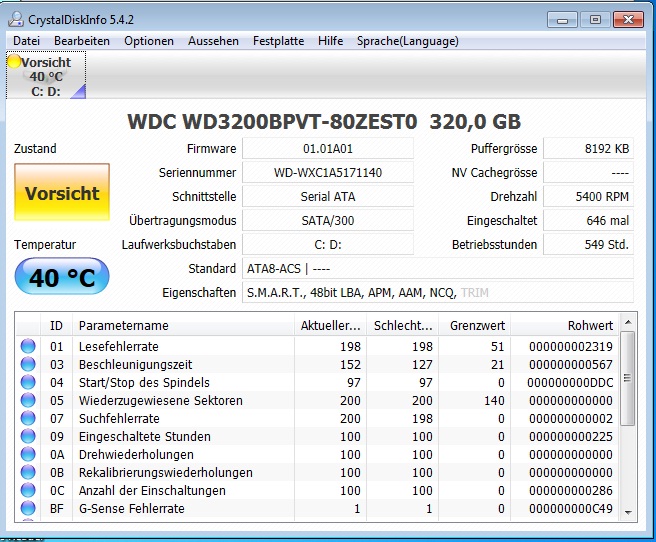Minimize the CrystalDiskInfo window

562,20
